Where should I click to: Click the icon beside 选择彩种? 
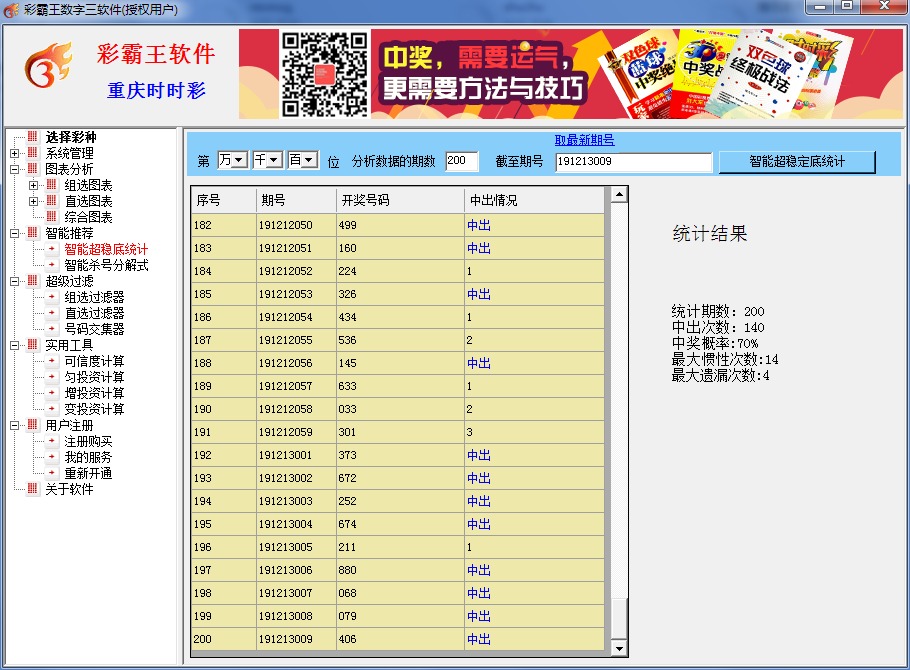point(32,137)
